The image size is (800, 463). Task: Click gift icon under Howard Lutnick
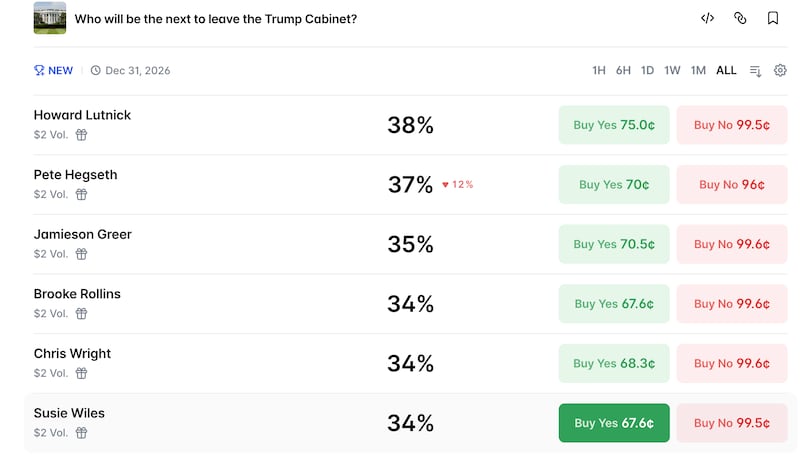click(82, 135)
